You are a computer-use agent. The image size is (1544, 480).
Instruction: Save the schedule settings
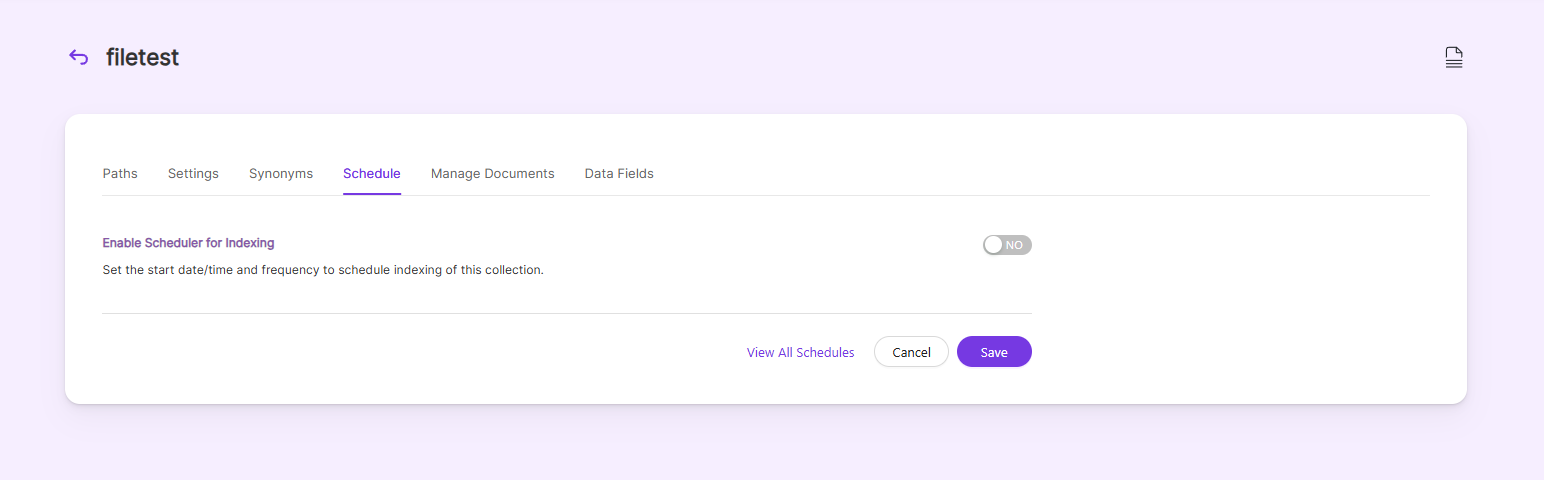[x=994, y=352]
